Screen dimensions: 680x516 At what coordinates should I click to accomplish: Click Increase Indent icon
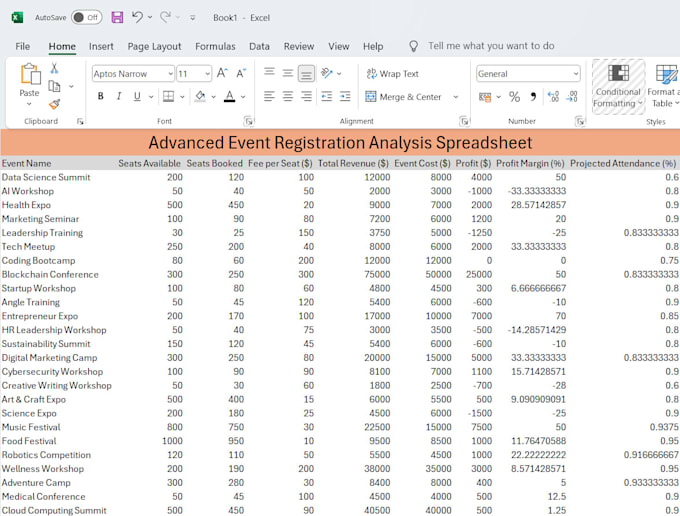(x=345, y=96)
